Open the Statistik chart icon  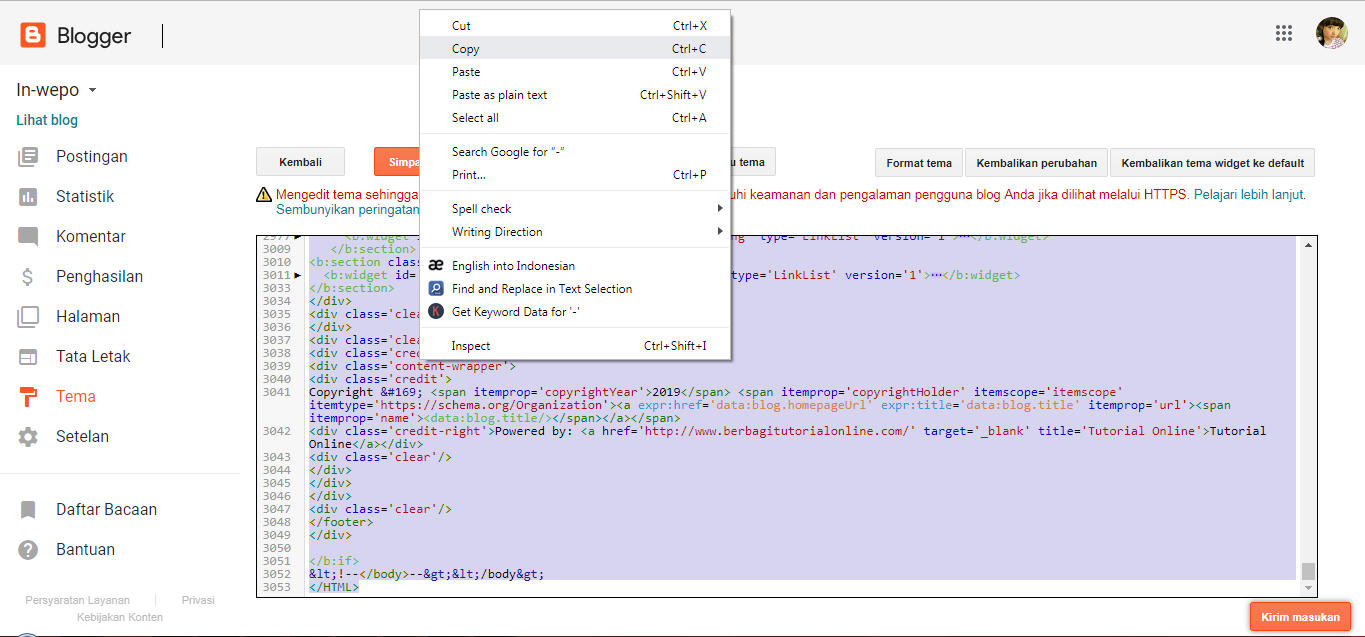tap(28, 196)
